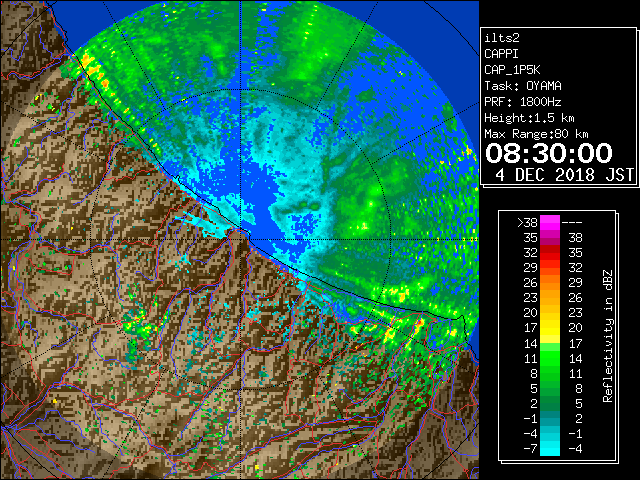Click 'Task: OYAMA' line
This screenshot has width=640, height=480.
pos(523,86)
